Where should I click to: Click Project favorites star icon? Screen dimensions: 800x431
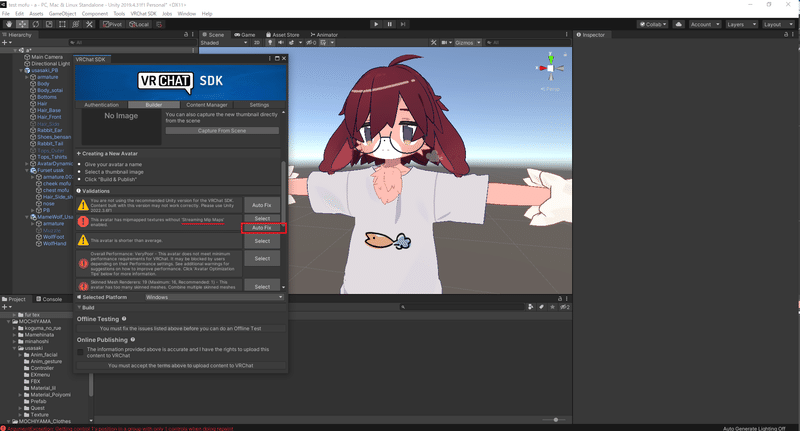coord(552,307)
